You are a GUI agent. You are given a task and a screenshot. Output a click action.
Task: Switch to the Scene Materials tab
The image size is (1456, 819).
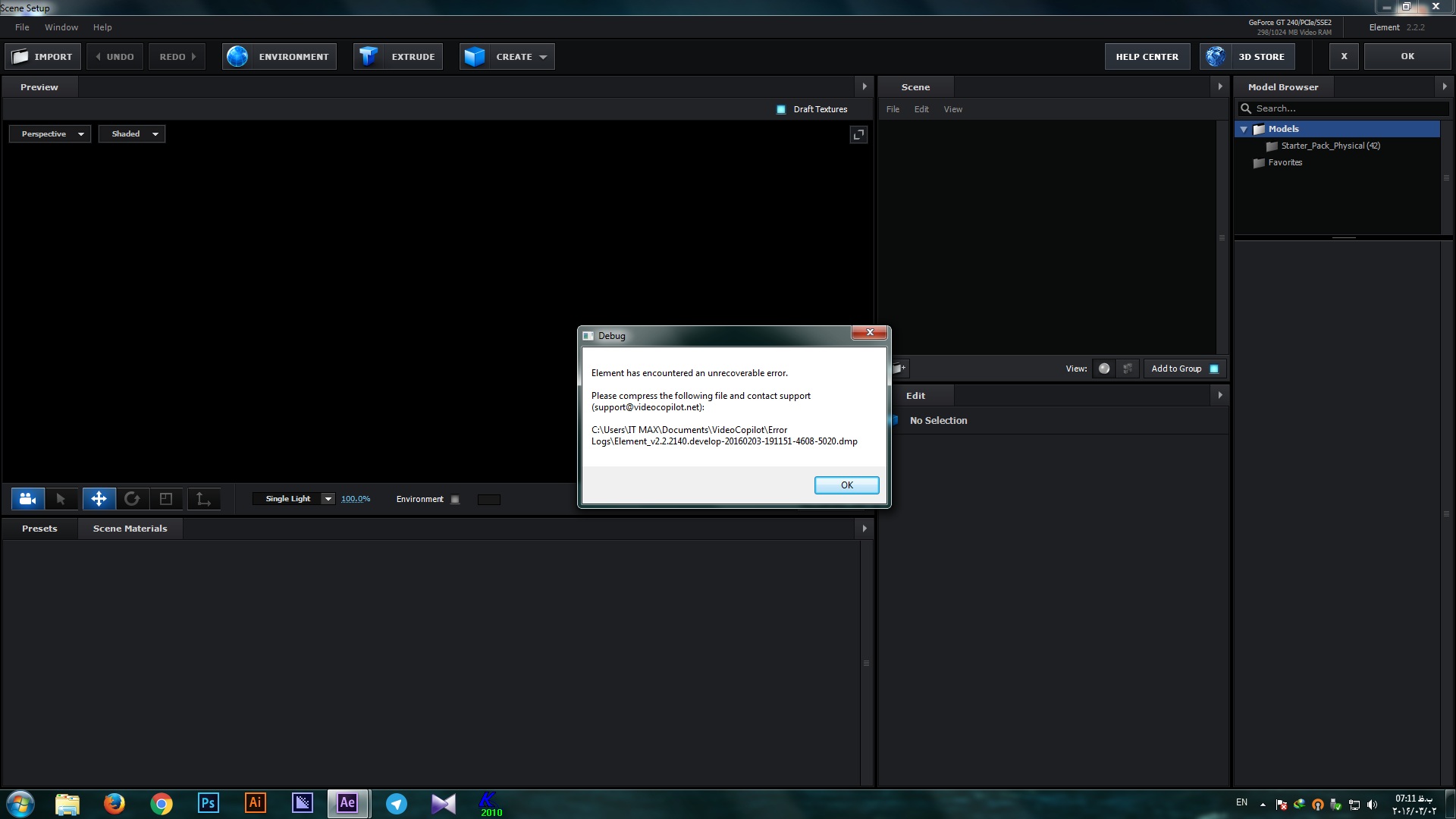(x=130, y=529)
